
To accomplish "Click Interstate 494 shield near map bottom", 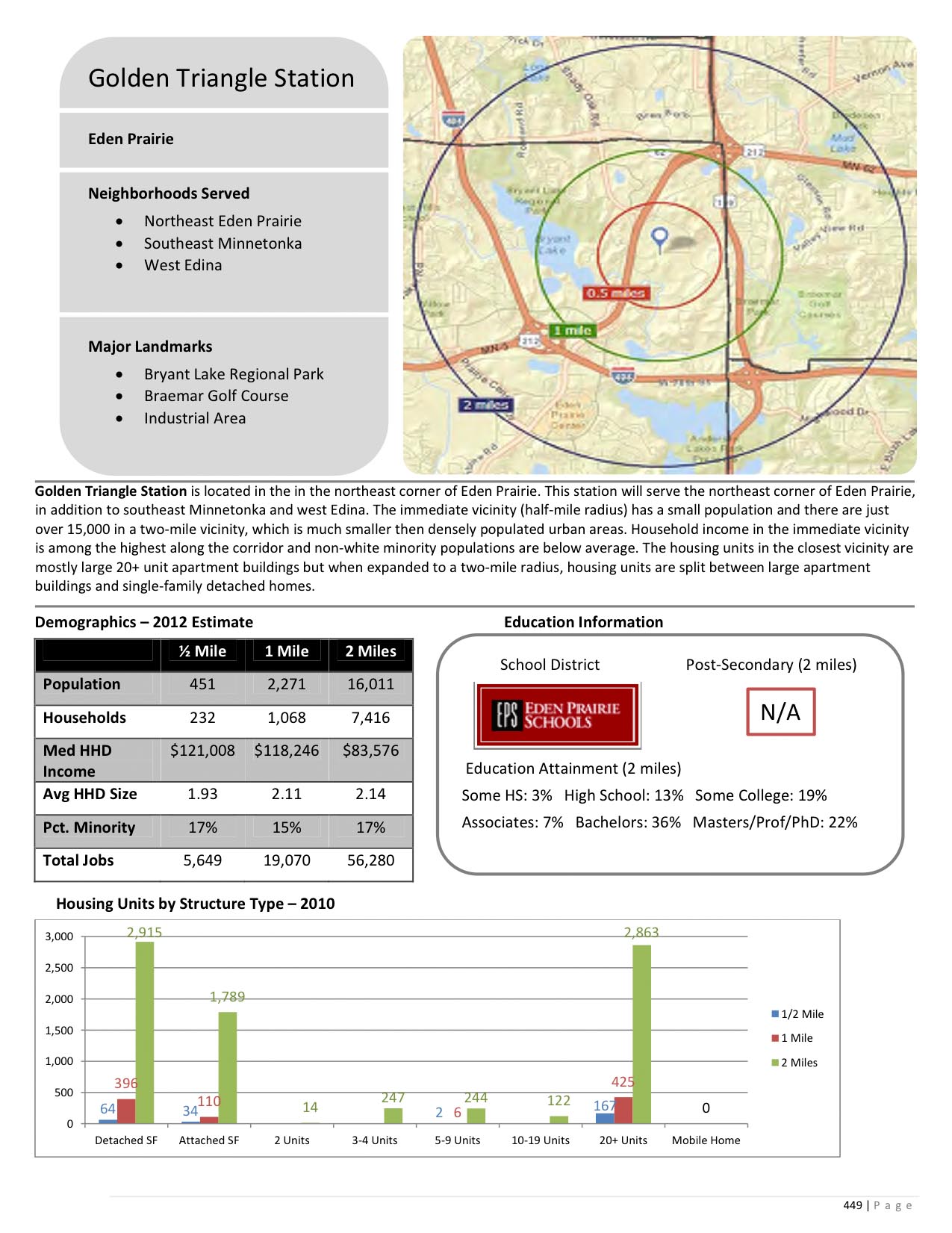I will click(x=623, y=375).
